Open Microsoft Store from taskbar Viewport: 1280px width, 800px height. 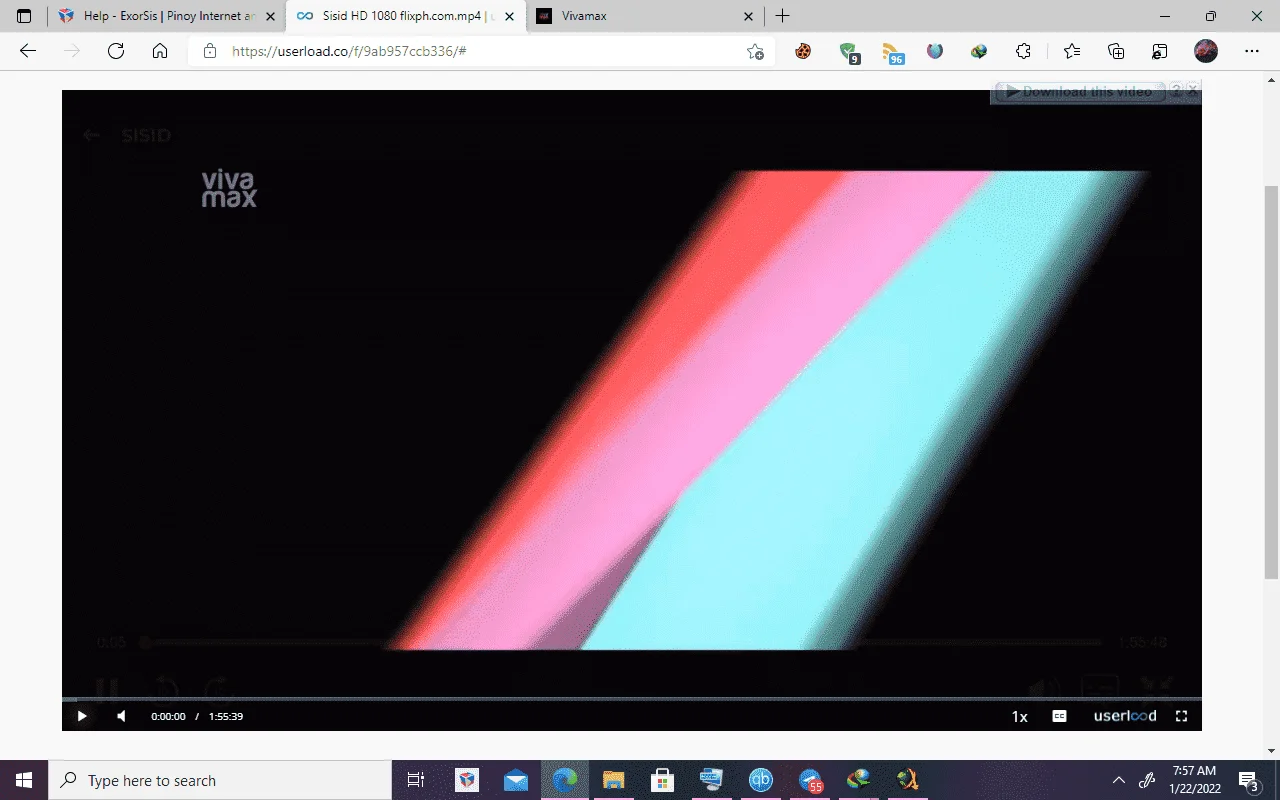[663, 780]
